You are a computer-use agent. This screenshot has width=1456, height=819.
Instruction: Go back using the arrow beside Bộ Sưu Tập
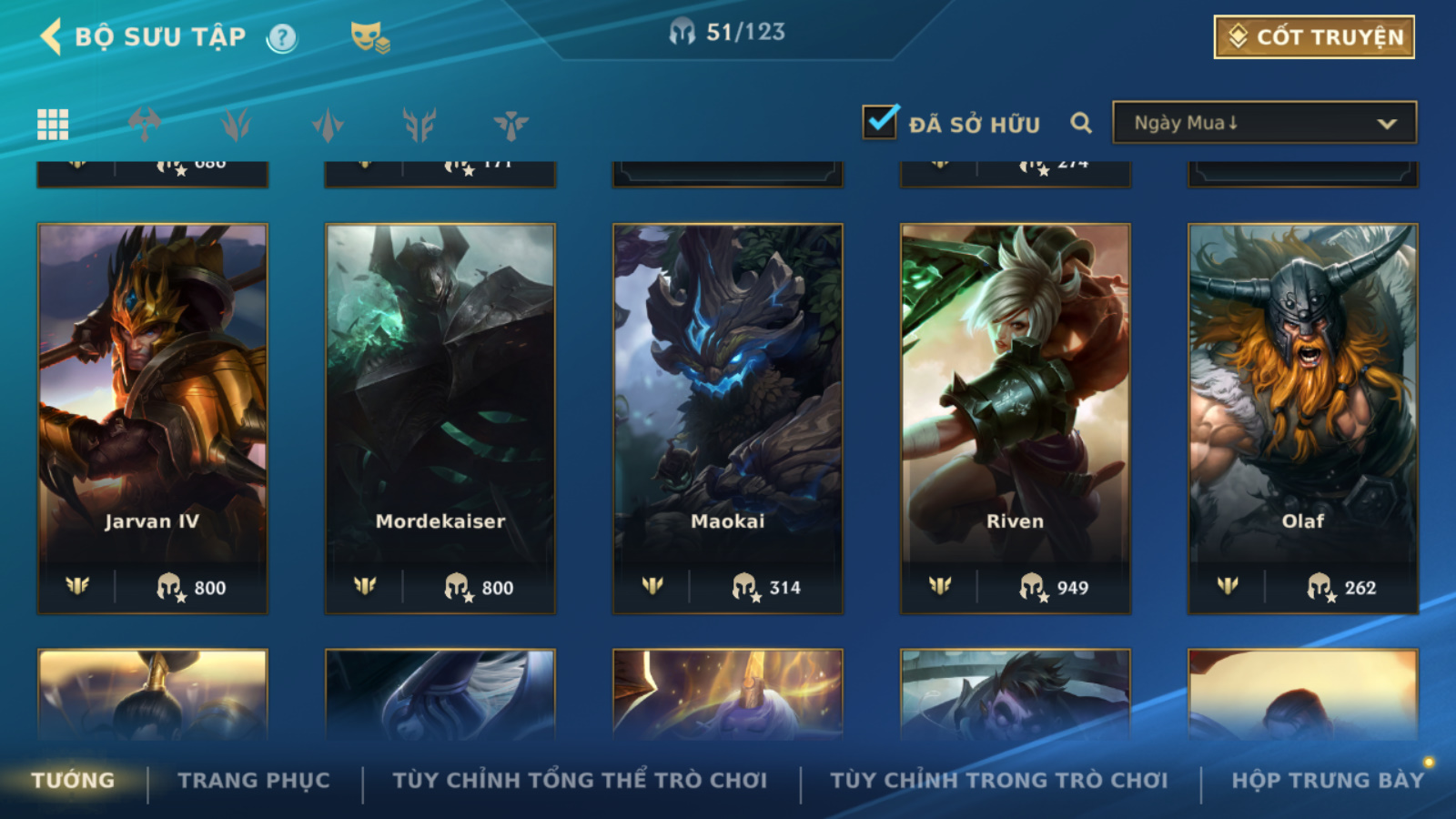[51, 37]
